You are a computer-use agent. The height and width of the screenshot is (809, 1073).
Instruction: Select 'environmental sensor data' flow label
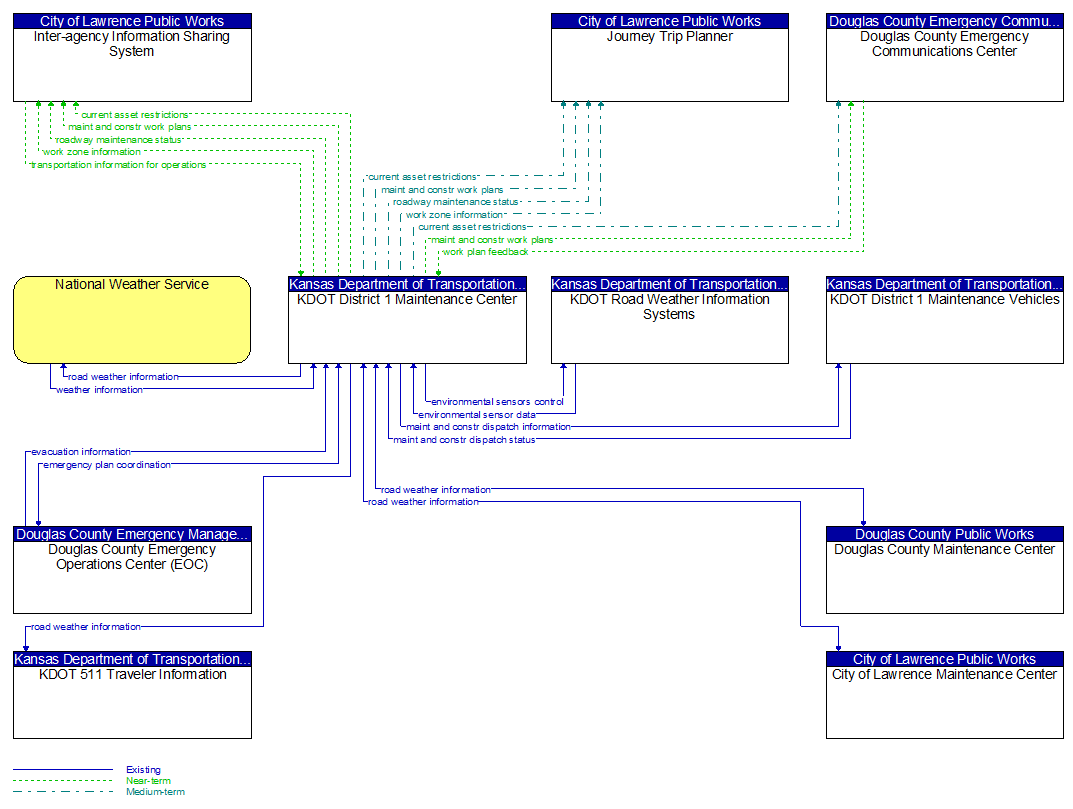click(x=477, y=415)
